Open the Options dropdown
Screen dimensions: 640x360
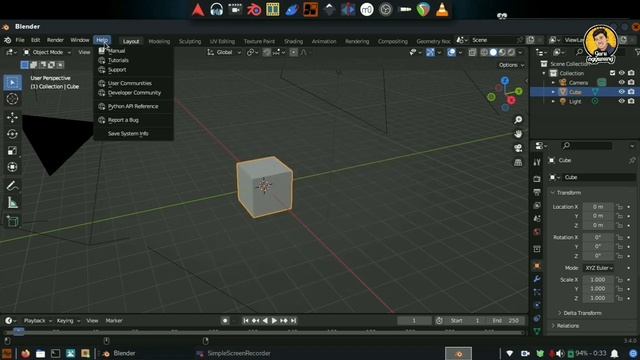coord(511,65)
